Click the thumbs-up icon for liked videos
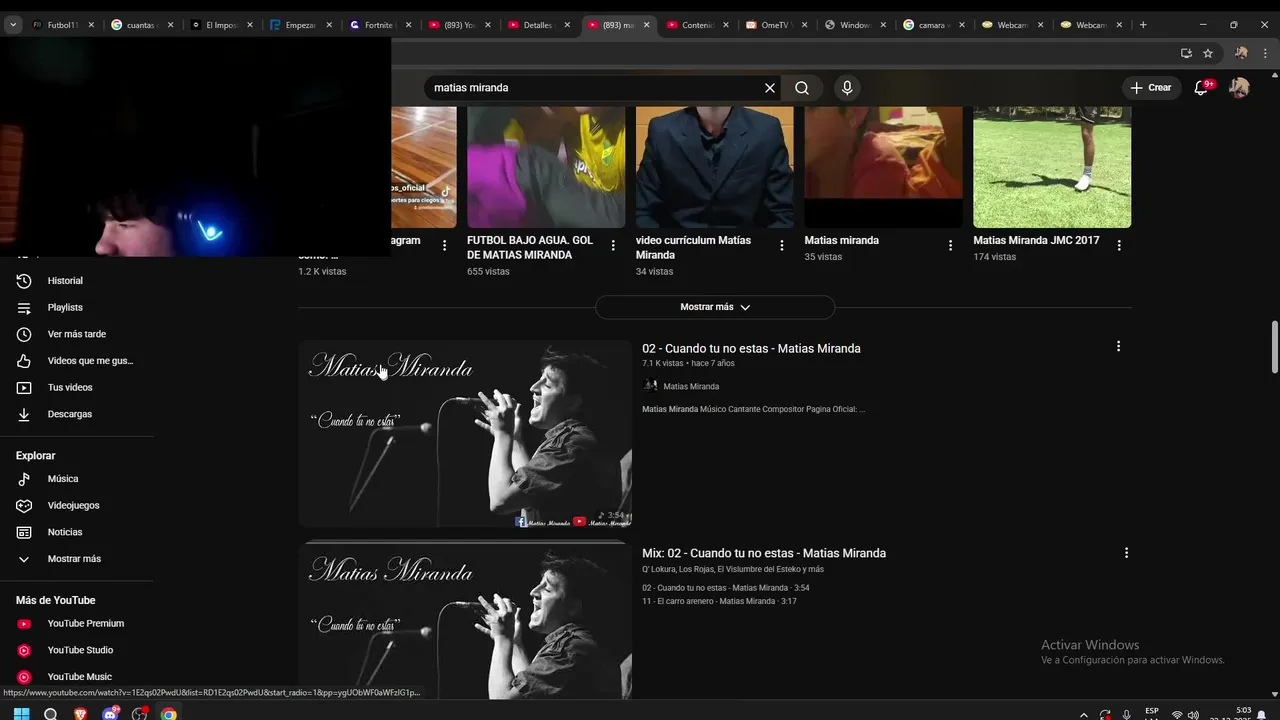 coord(24,361)
